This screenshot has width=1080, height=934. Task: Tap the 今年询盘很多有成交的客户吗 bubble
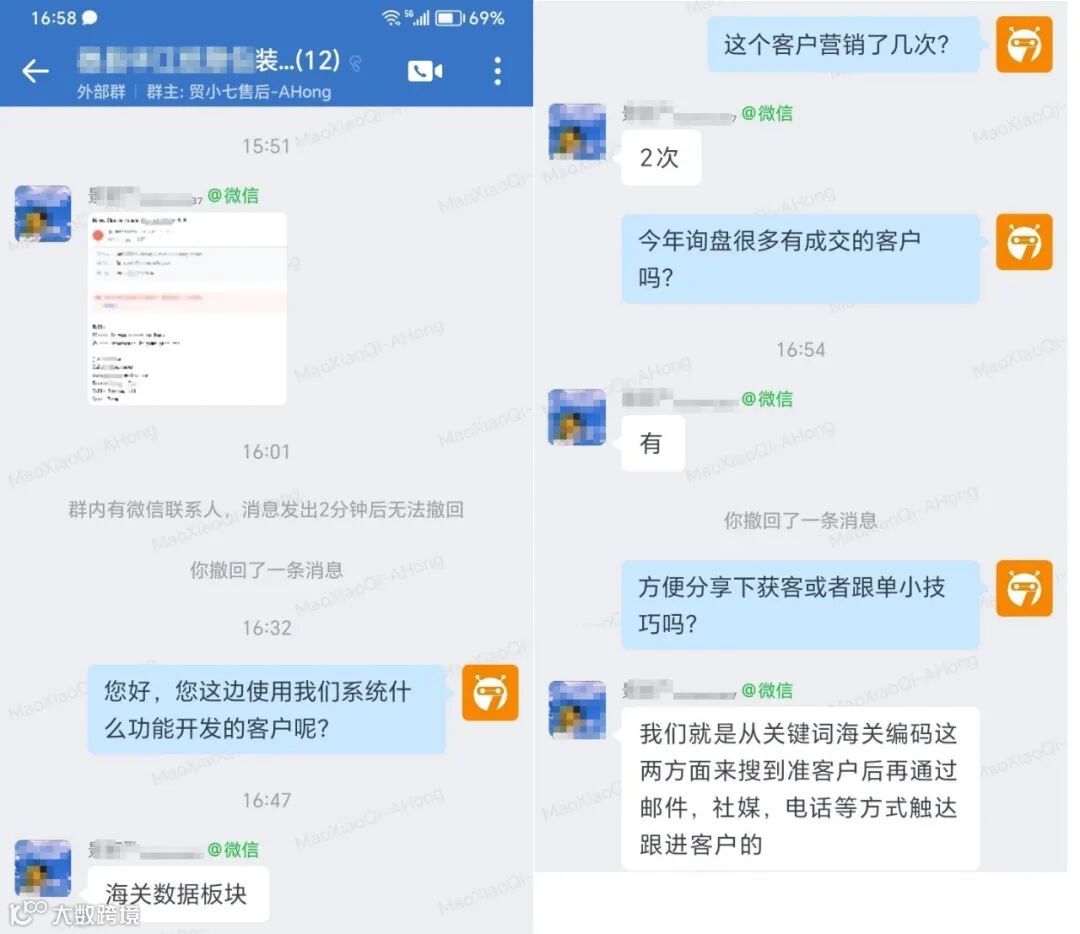pos(800,258)
